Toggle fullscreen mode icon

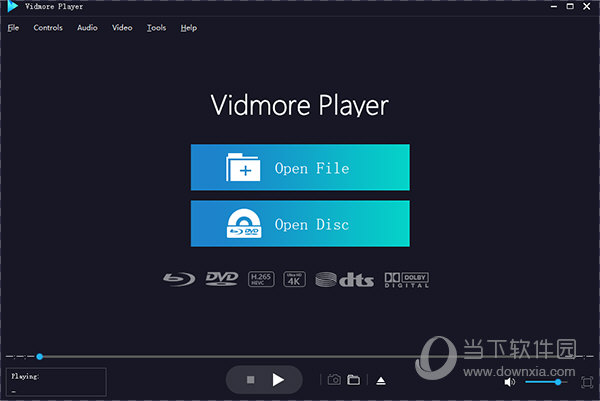pos(587,382)
